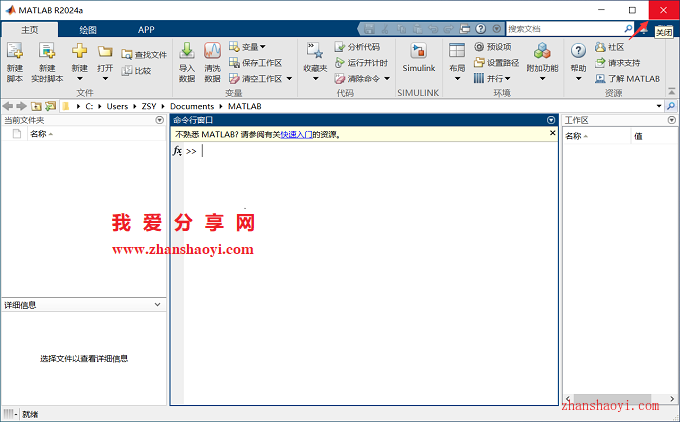This screenshot has height=422, width=680.
Task: Open quick access toolbar options dropdown
Action: (497, 29)
